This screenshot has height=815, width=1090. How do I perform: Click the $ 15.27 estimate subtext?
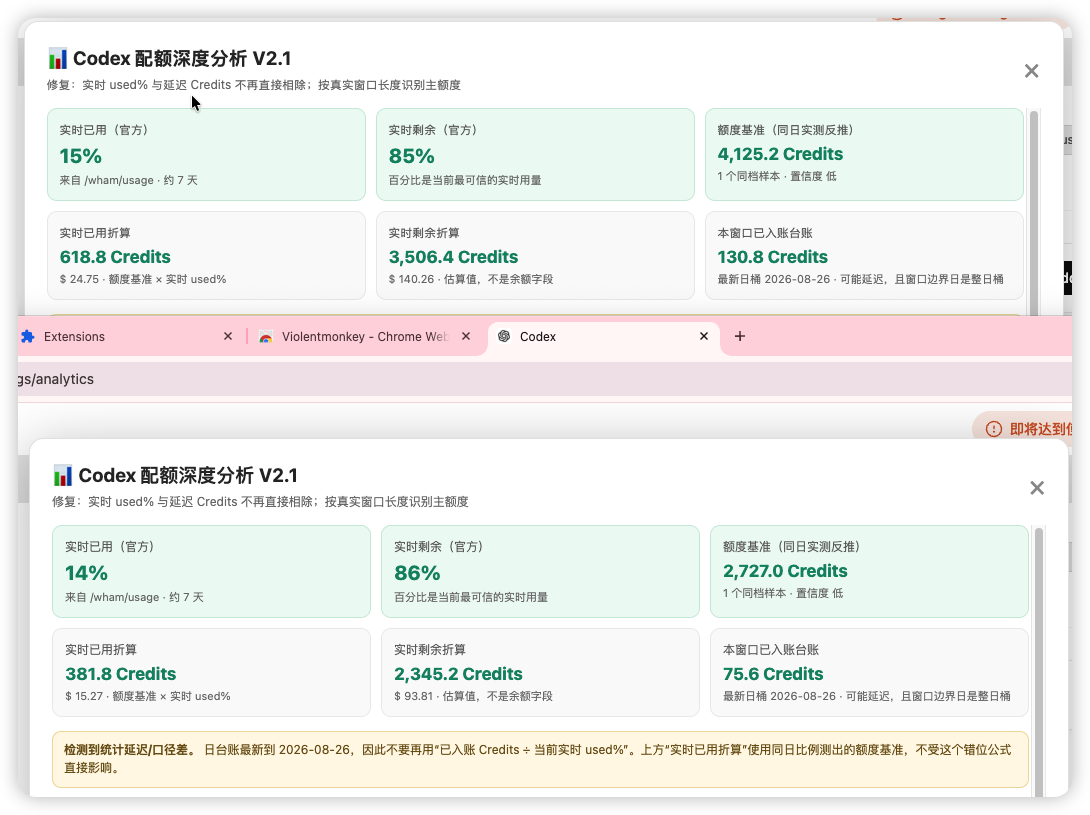tap(148, 696)
